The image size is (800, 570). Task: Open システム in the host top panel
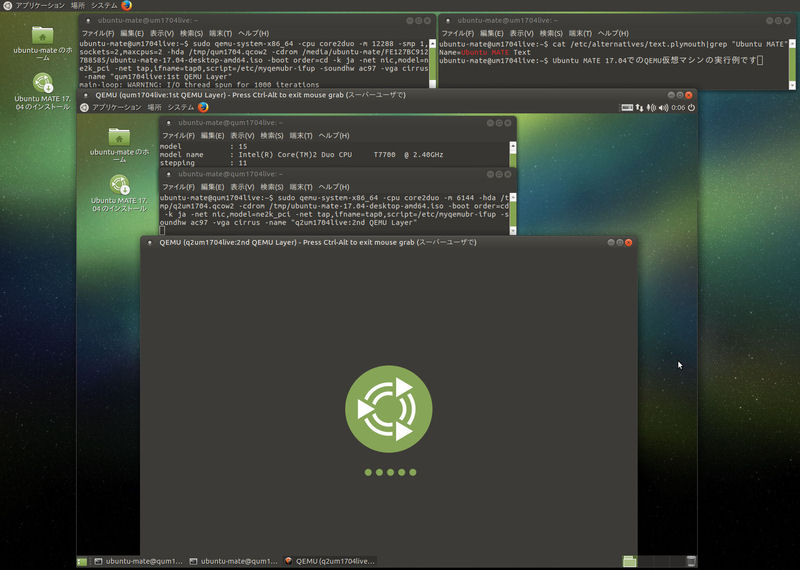(104, 6)
